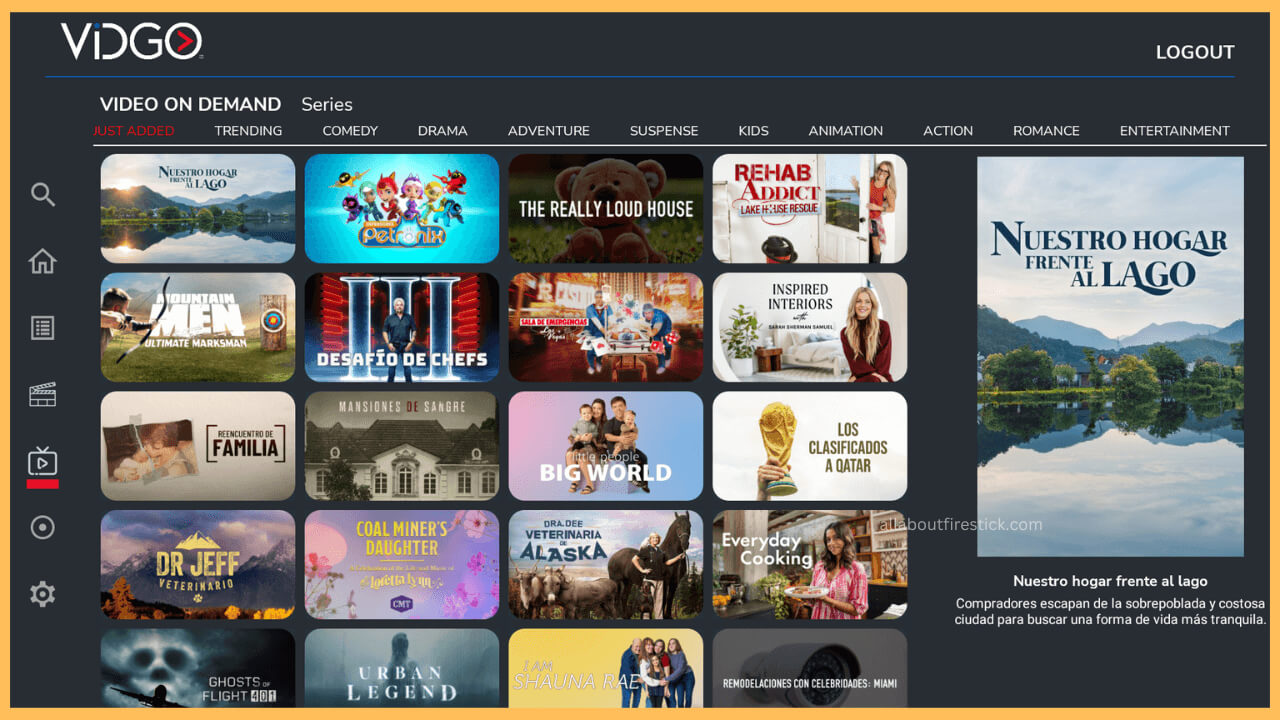1280x720 pixels.
Task: Switch to the KIDS tab
Action: pyautogui.click(x=753, y=130)
